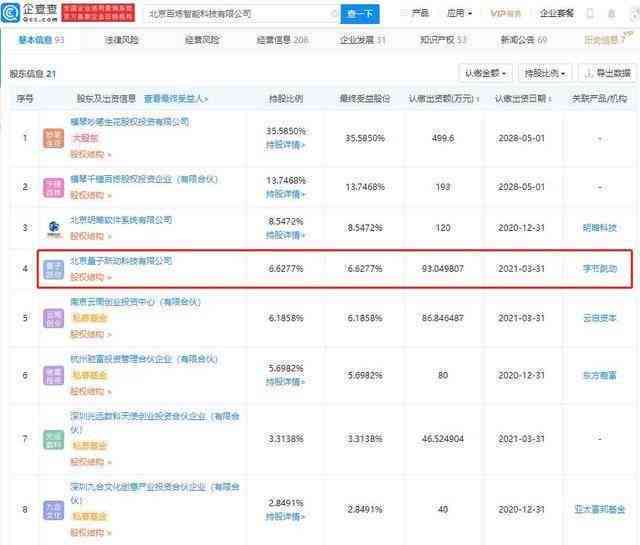
Task: Switch to the 经营风险 tab
Action: (x=202, y=40)
